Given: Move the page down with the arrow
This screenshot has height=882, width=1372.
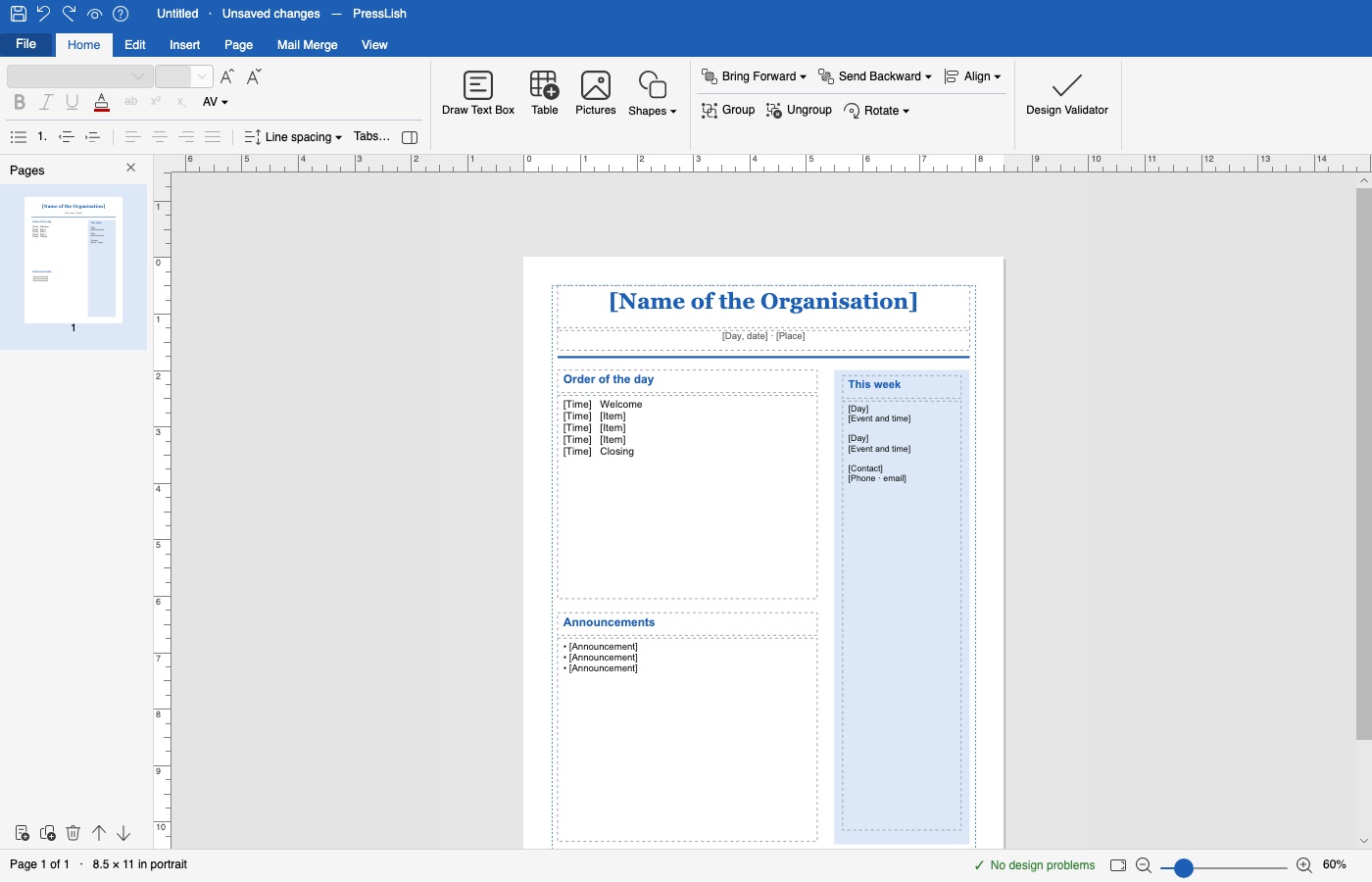Looking at the screenshot, I should coord(123,833).
